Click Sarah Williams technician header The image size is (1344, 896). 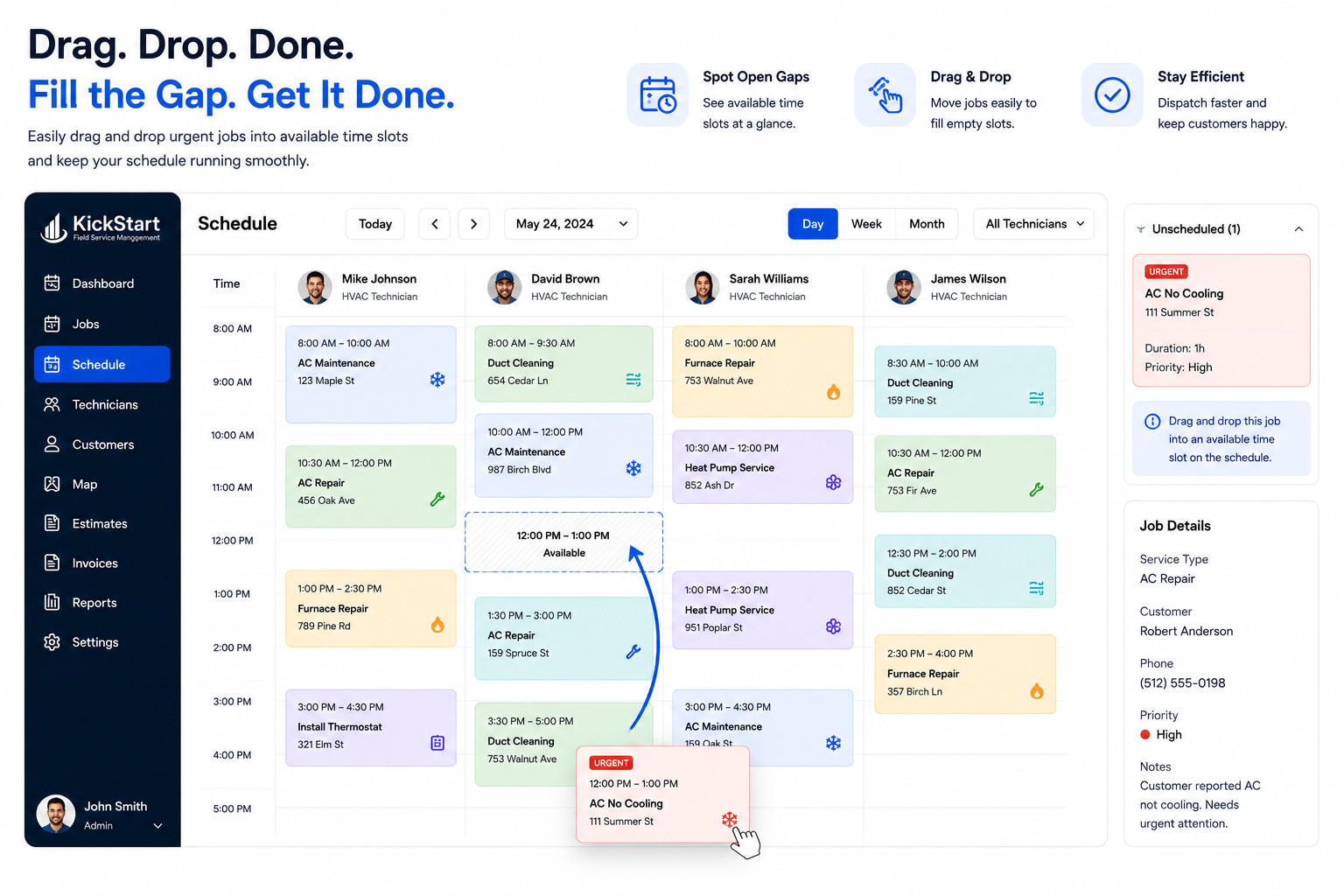[x=746, y=287]
